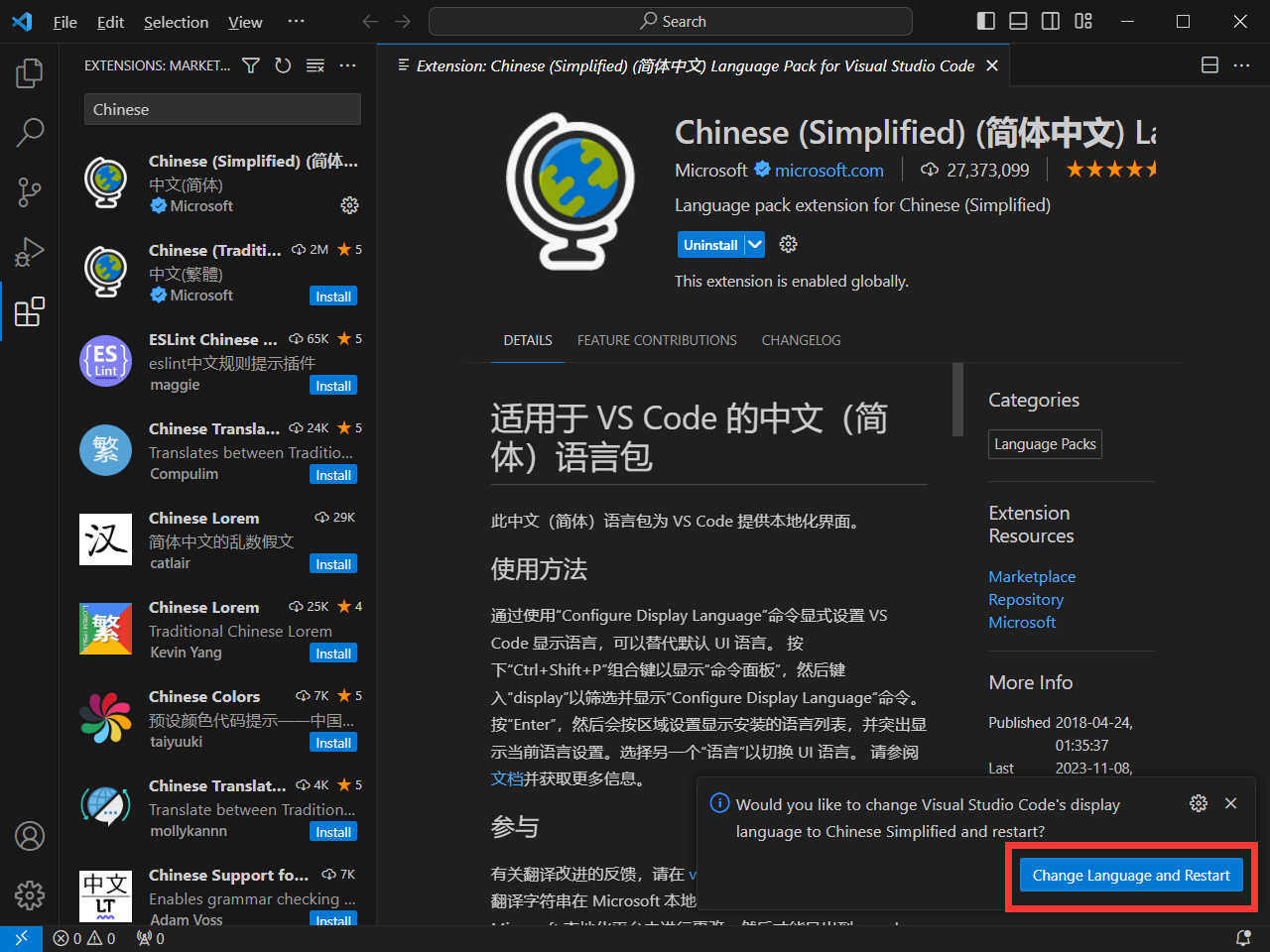Click the 文档 documentation link
The width and height of the screenshot is (1270, 952).
click(506, 778)
